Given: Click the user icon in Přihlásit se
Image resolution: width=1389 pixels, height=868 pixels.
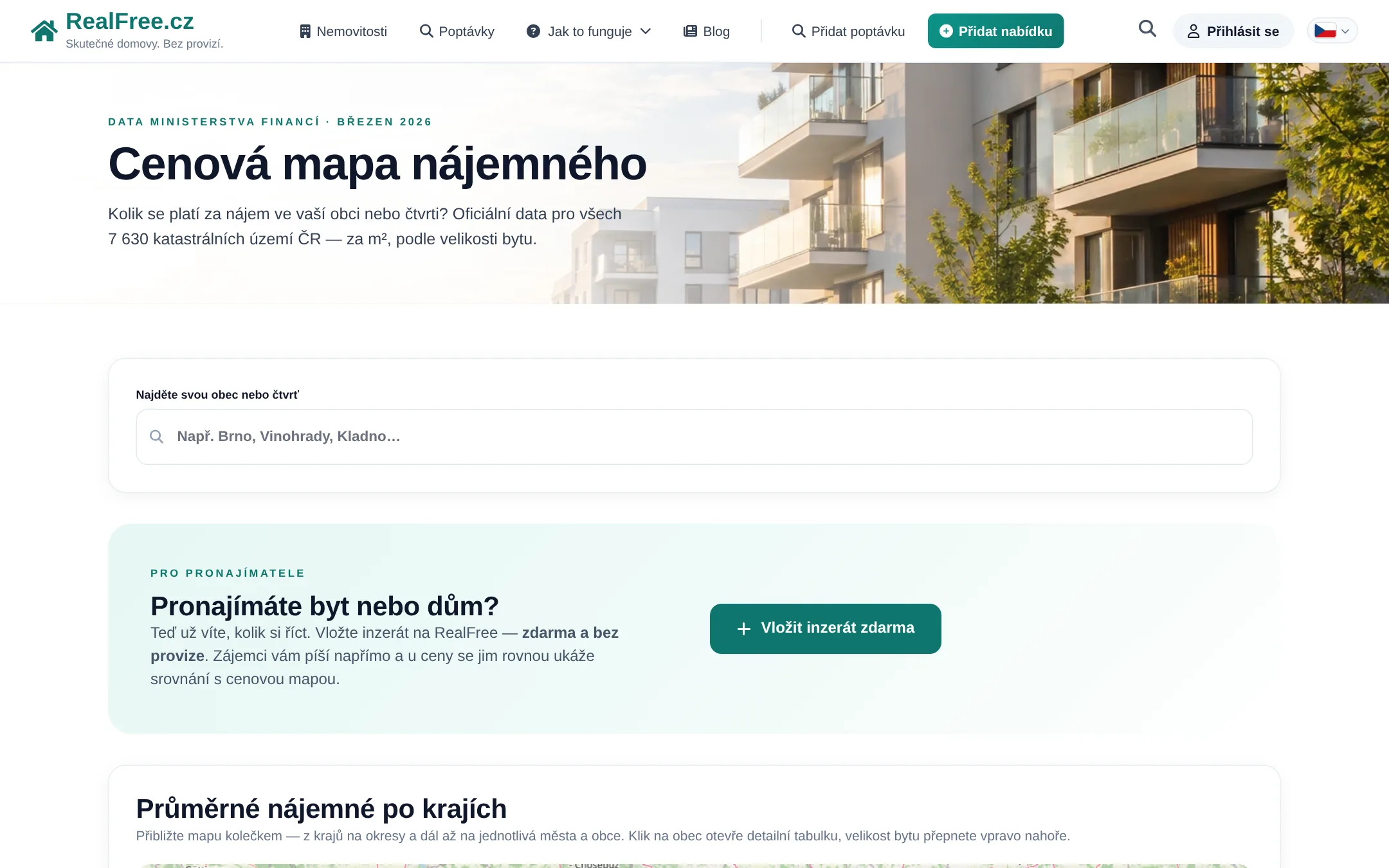Looking at the screenshot, I should (1194, 32).
